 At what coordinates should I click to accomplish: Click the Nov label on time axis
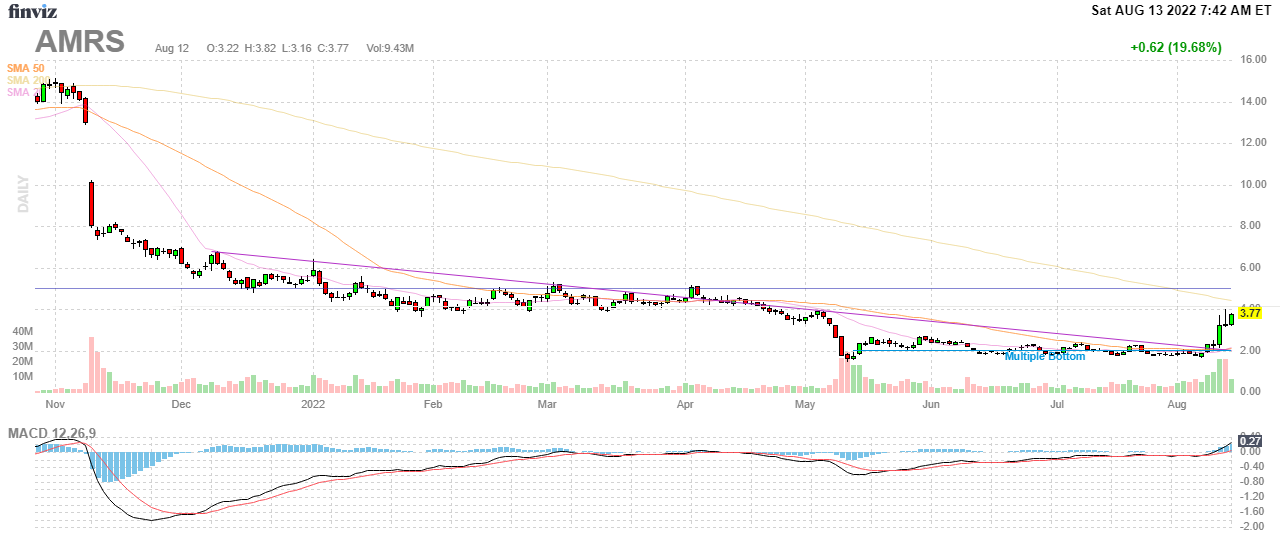[55, 405]
